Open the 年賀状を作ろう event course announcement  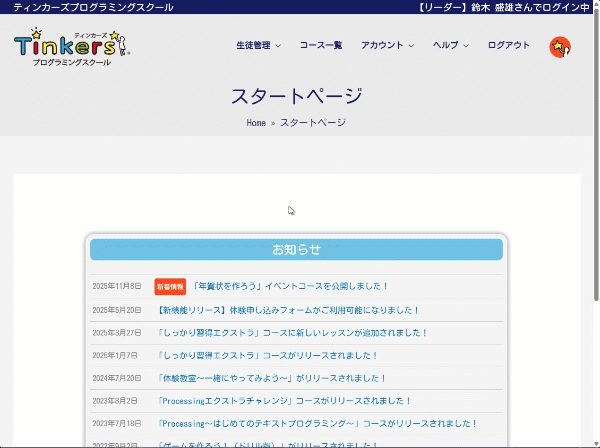(x=291, y=286)
